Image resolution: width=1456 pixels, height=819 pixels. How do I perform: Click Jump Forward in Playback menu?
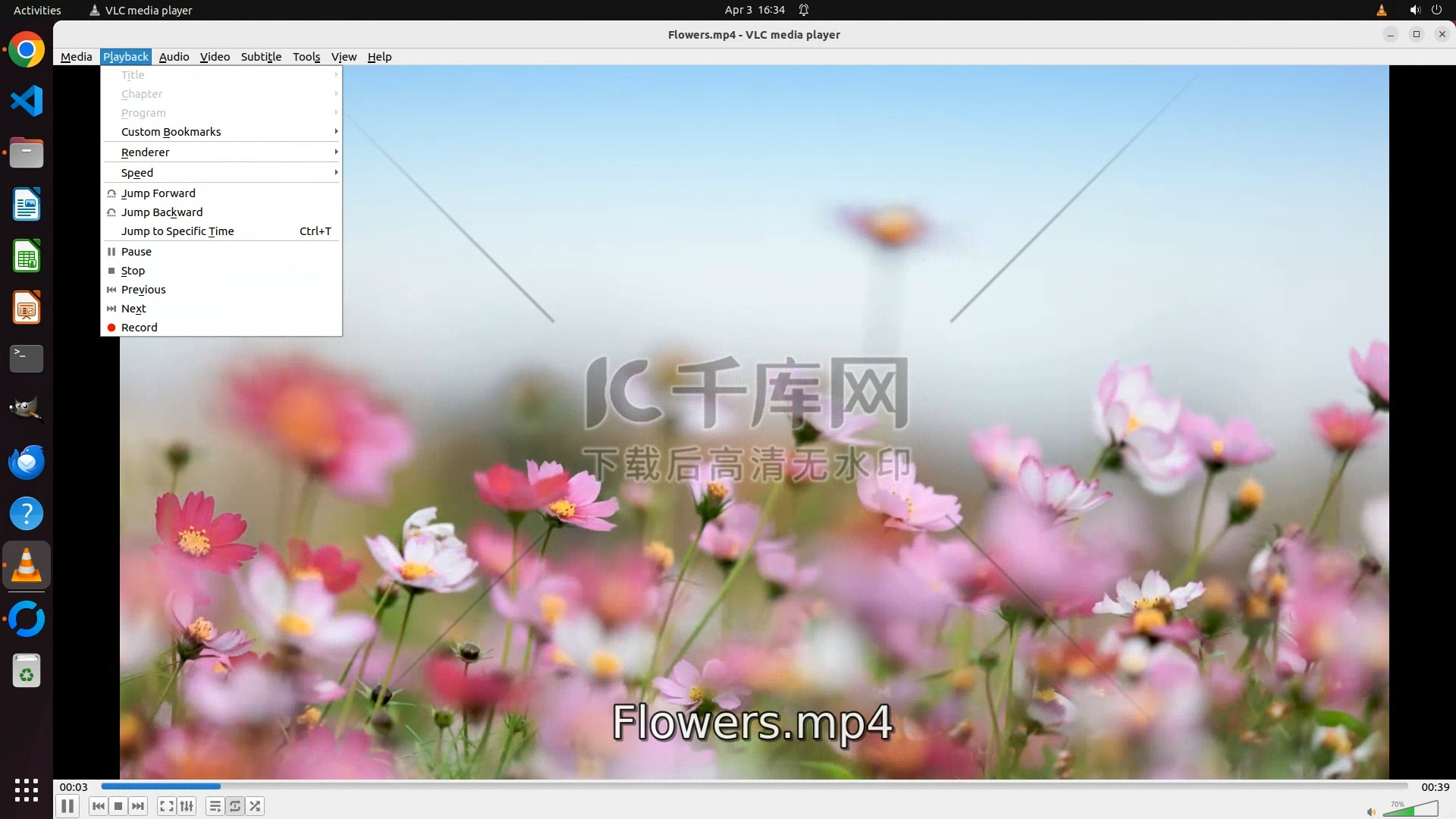pyautogui.click(x=158, y=193)
